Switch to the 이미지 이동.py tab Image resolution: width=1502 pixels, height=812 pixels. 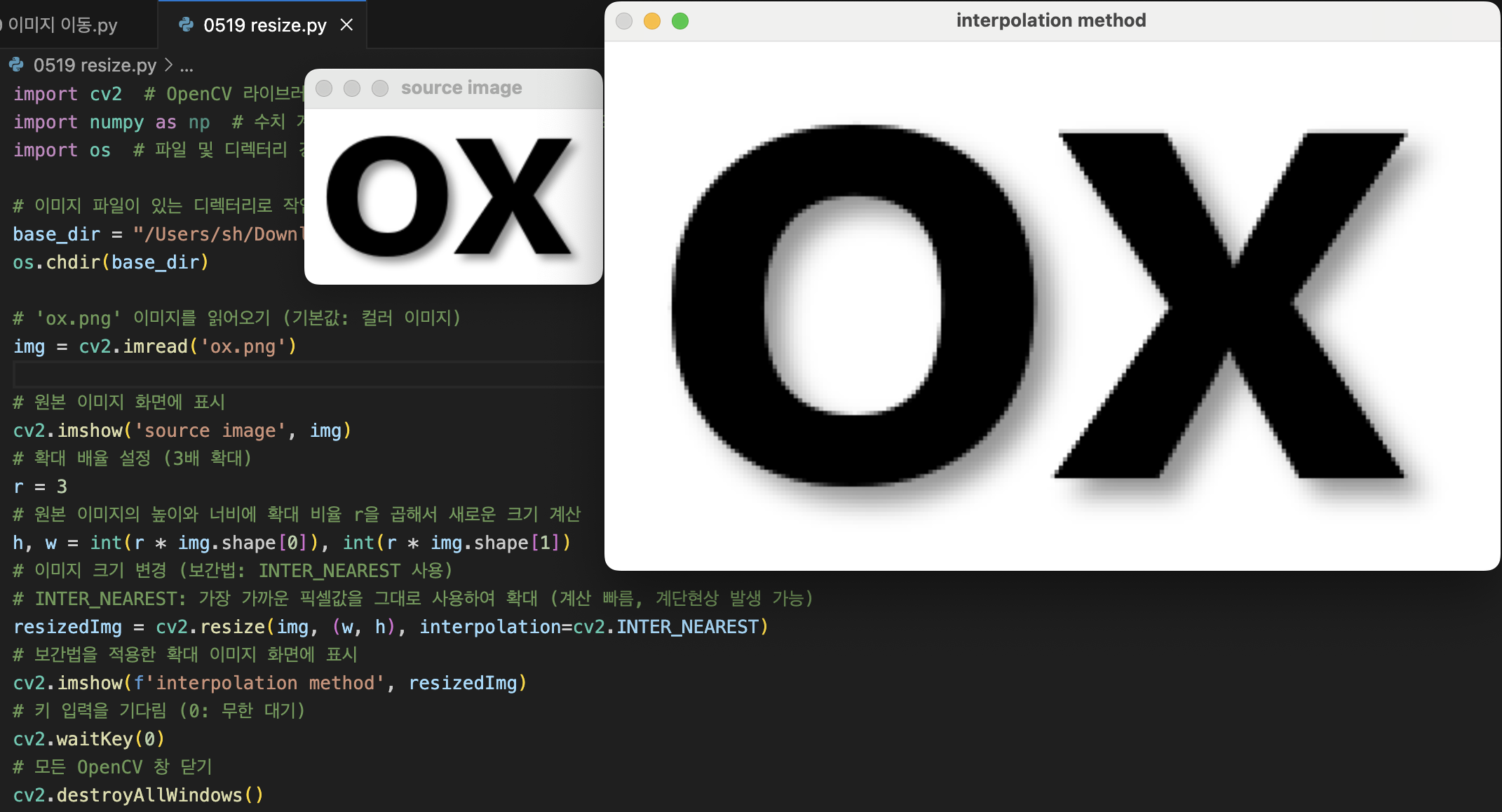pyautogui.click(x=63, y=25)
